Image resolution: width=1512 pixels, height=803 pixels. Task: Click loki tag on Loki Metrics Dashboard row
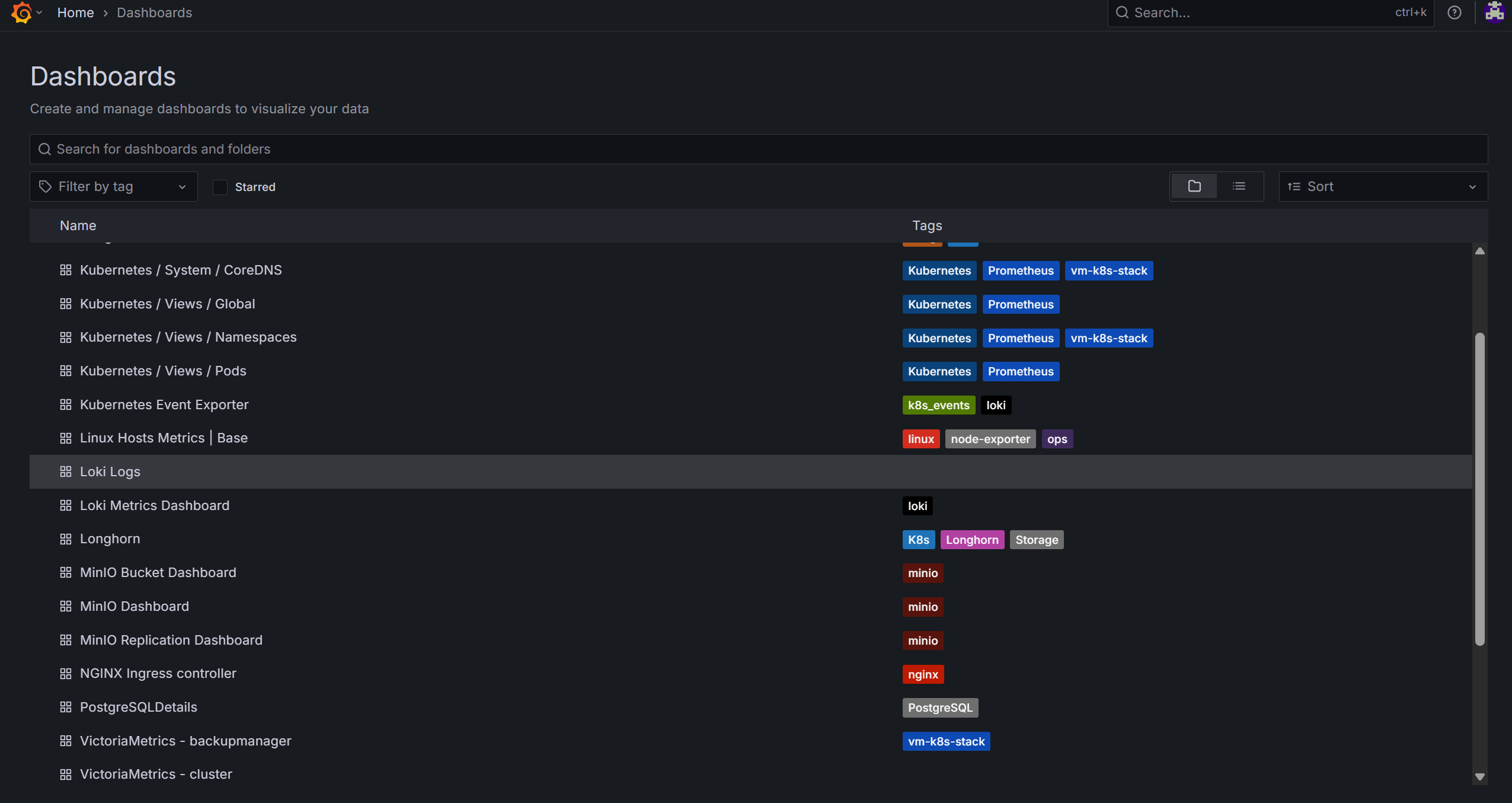918,506
